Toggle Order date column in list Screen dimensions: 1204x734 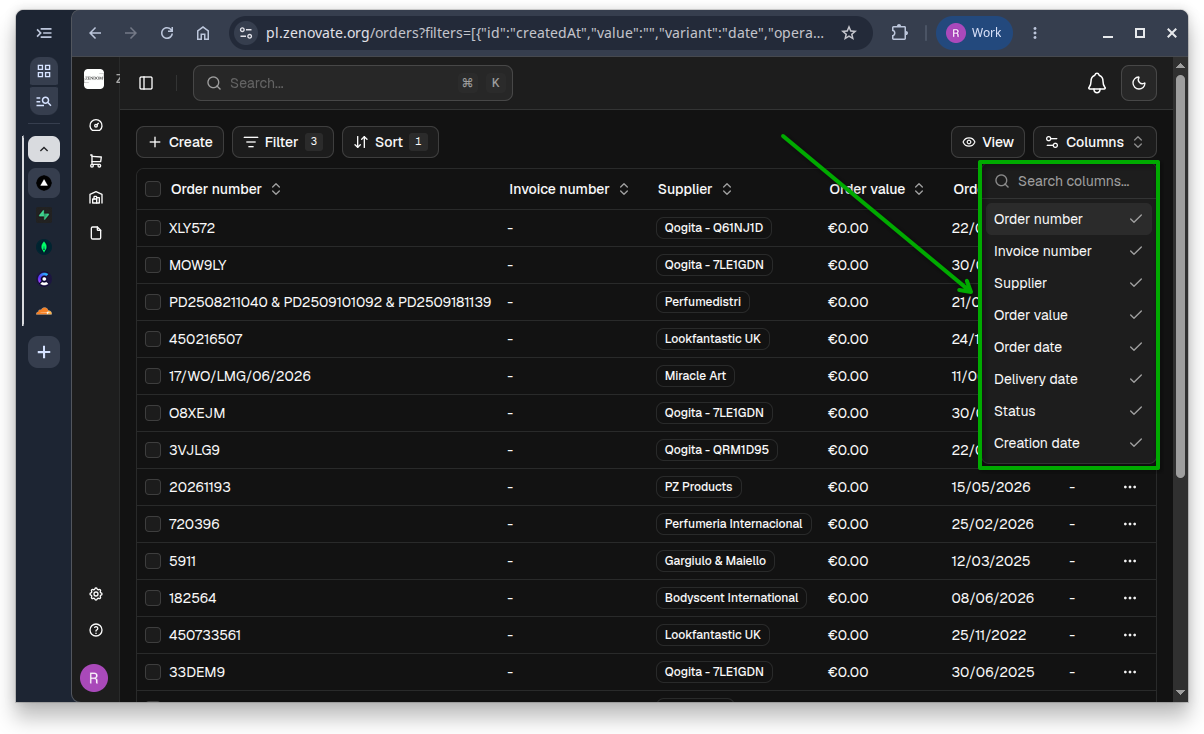coord(1068,347)
